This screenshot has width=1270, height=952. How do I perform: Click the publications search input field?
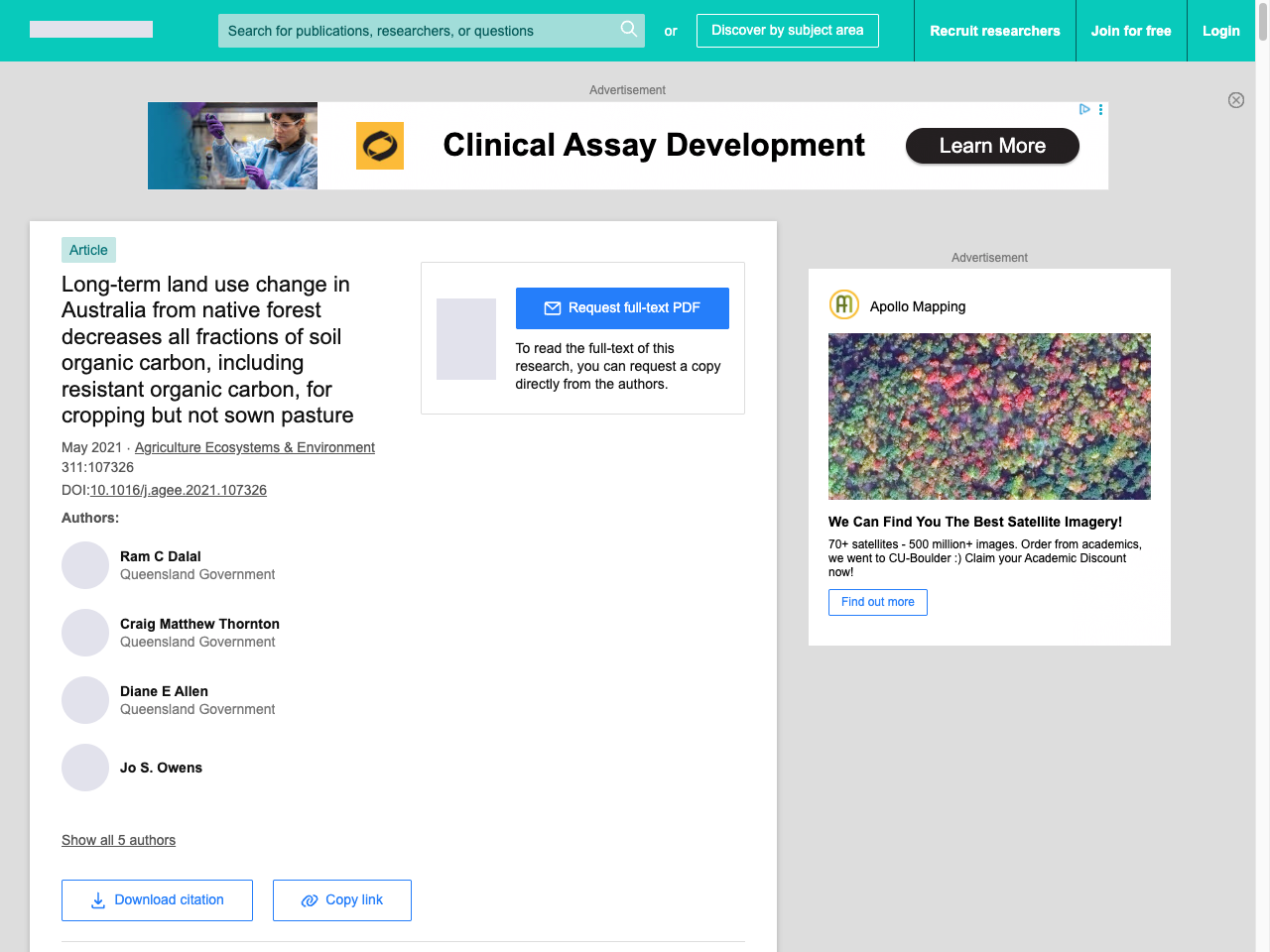point(417,31)
